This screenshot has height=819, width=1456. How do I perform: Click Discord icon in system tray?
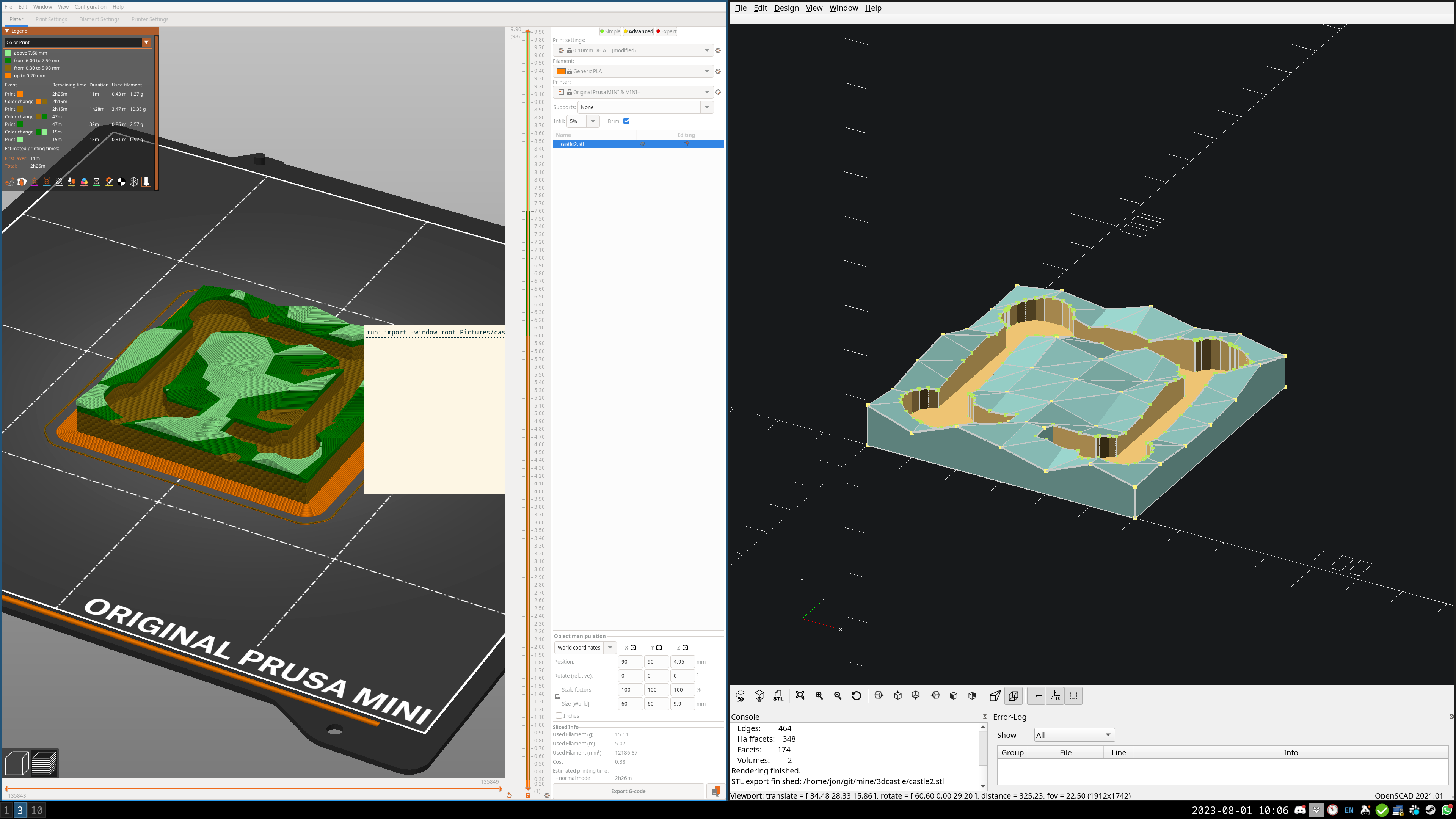point(1300,810)
